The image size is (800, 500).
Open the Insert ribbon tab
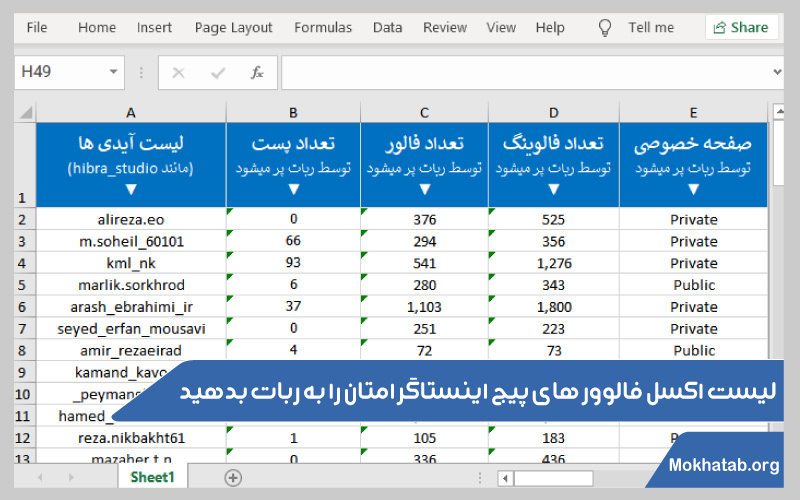154,27
